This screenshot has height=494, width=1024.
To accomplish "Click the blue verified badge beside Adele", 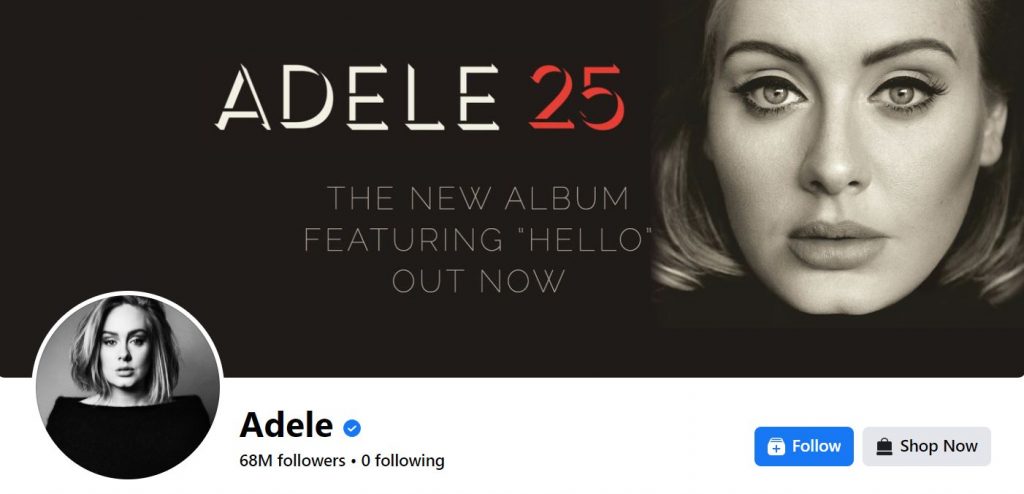I will point(352,428).
